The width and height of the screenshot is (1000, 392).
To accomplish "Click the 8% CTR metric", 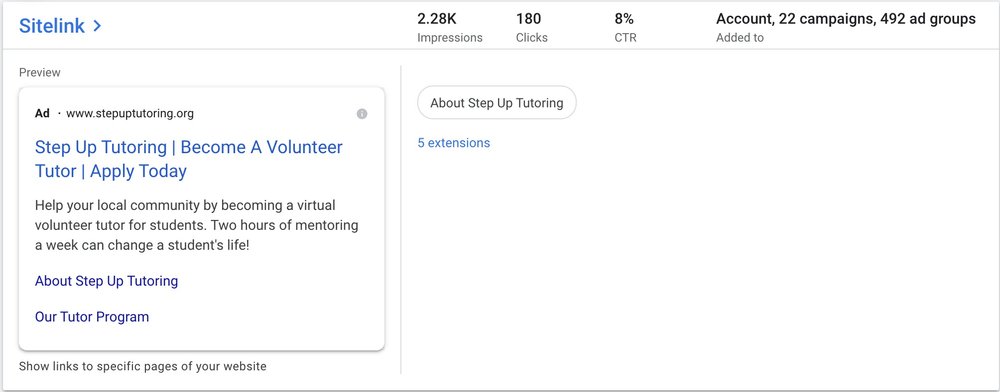I will tap(625, 27).
